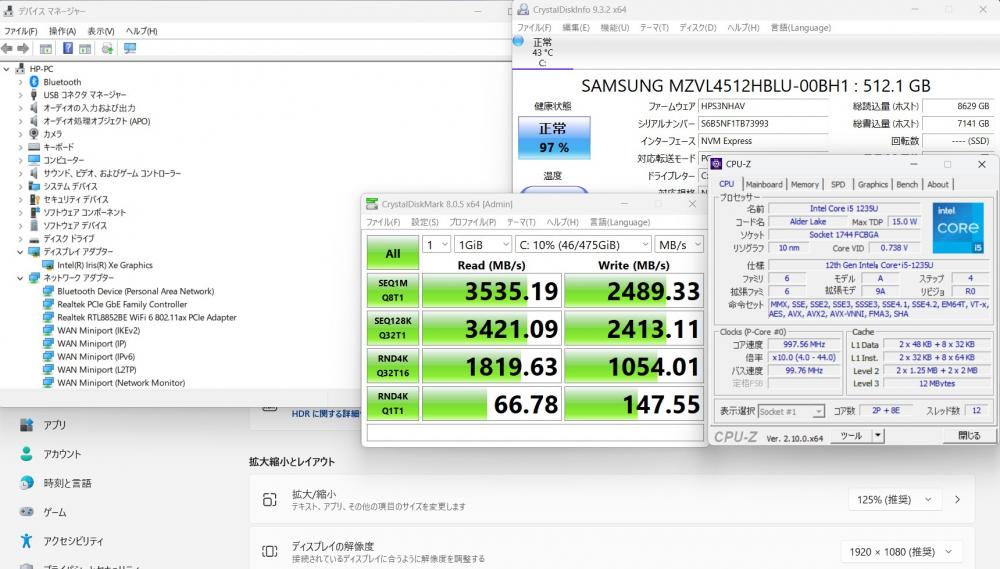The height and width of the screenshot is (569, 1000).
Task: Click RND4K Q1T1 write result 147.55 bar
Action: [x=634, y=404]
